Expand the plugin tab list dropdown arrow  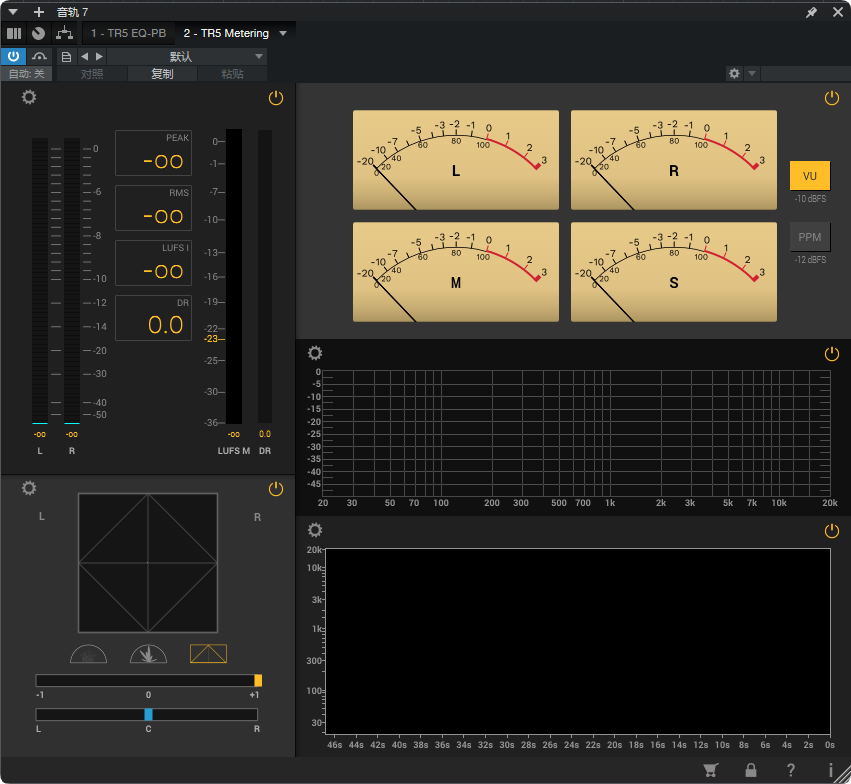(x=283, y=33)
